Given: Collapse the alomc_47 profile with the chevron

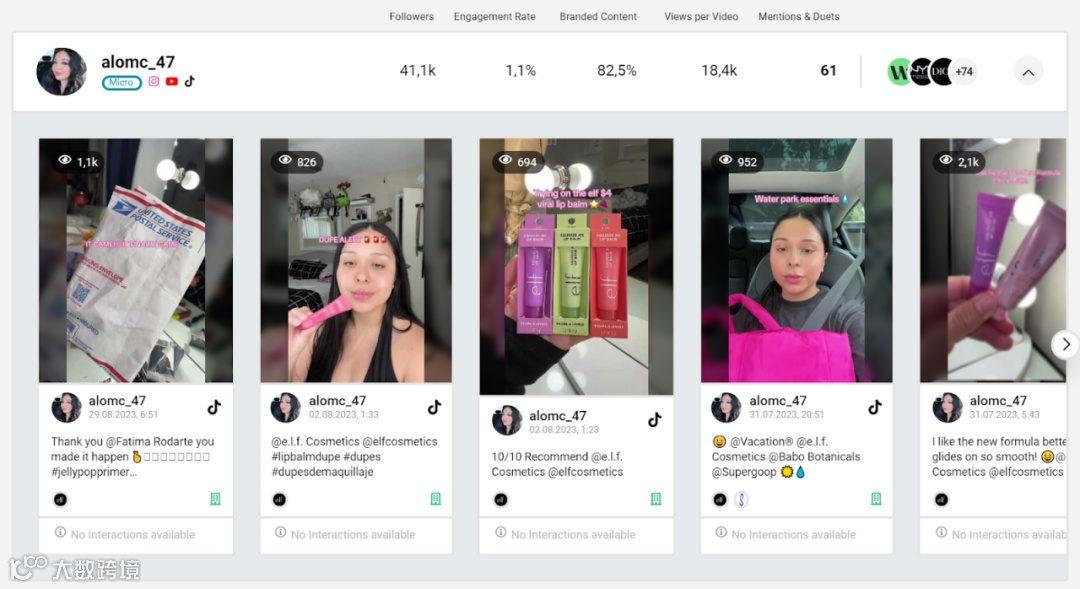Looking at the screenshot, I should pos(1028,72).
